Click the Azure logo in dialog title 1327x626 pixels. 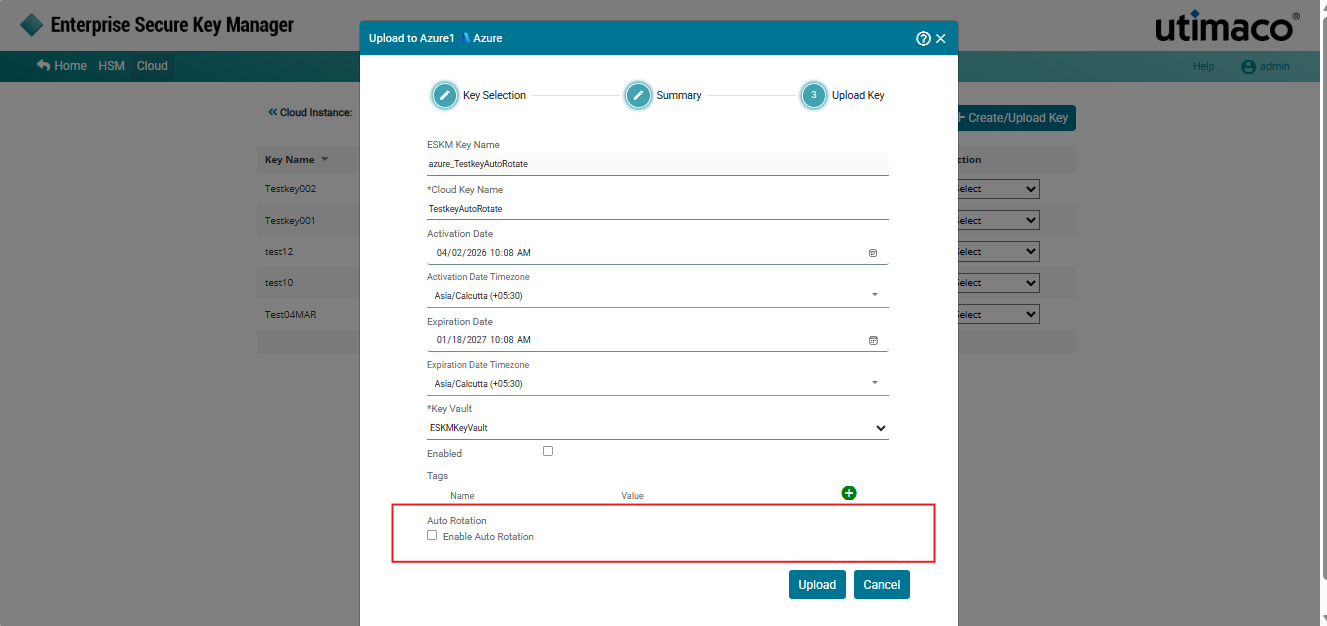pos(466,38)
